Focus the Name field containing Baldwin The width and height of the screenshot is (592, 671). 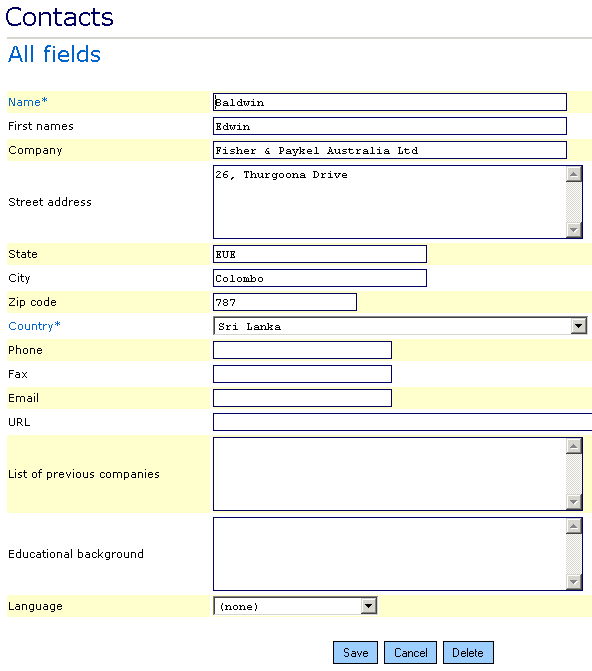coord(390,102)
